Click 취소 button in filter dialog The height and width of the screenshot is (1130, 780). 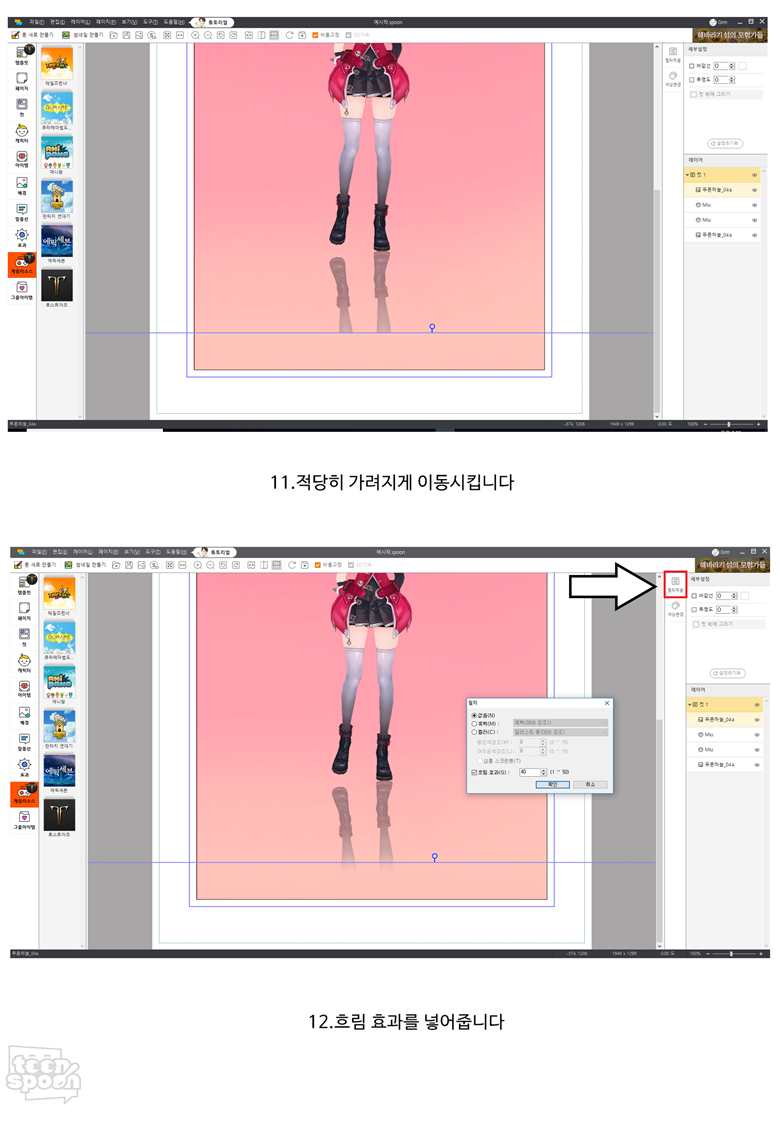(x=590, y=784)
